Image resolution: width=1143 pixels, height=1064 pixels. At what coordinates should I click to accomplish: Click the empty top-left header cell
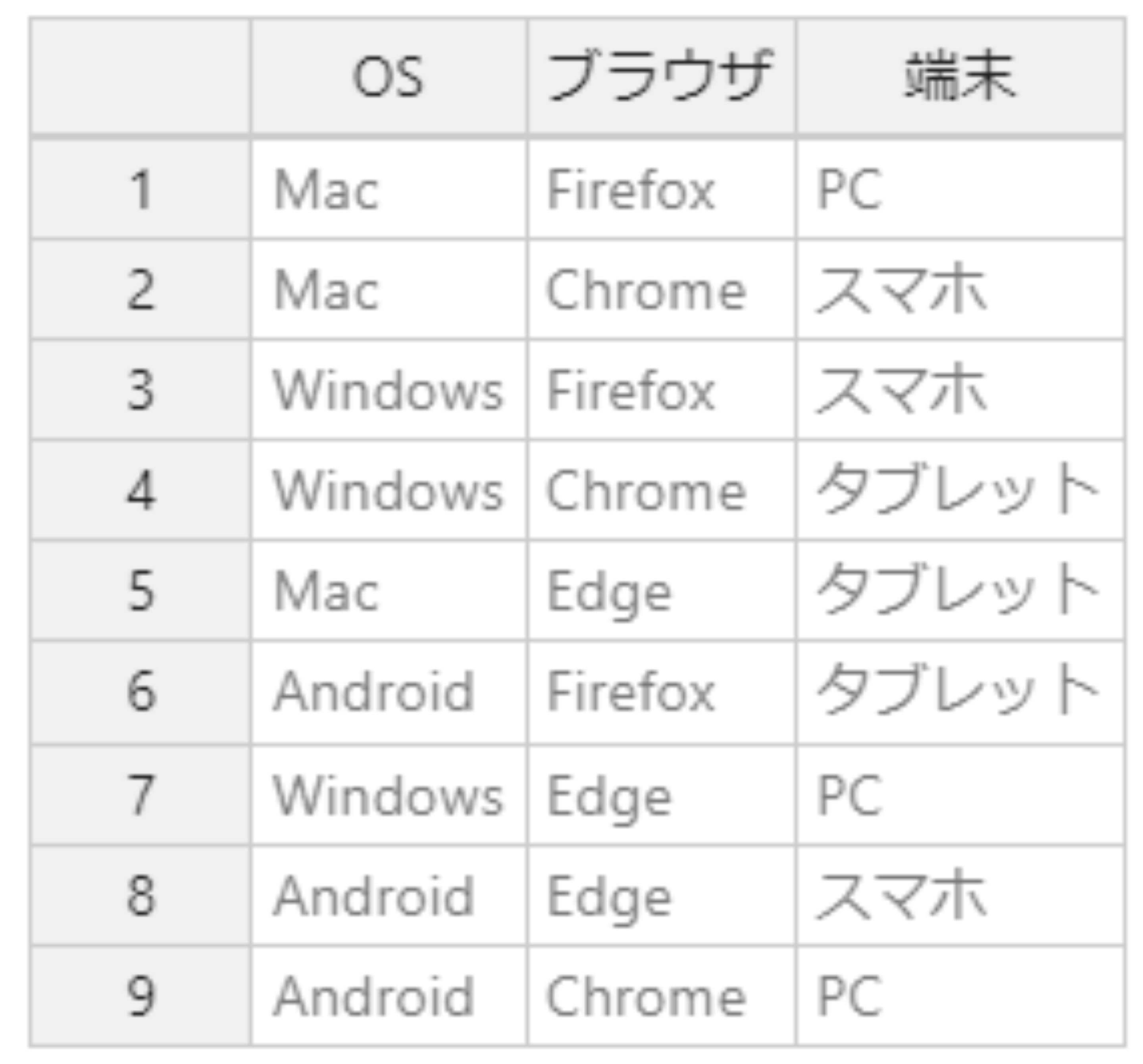(140, 77)
